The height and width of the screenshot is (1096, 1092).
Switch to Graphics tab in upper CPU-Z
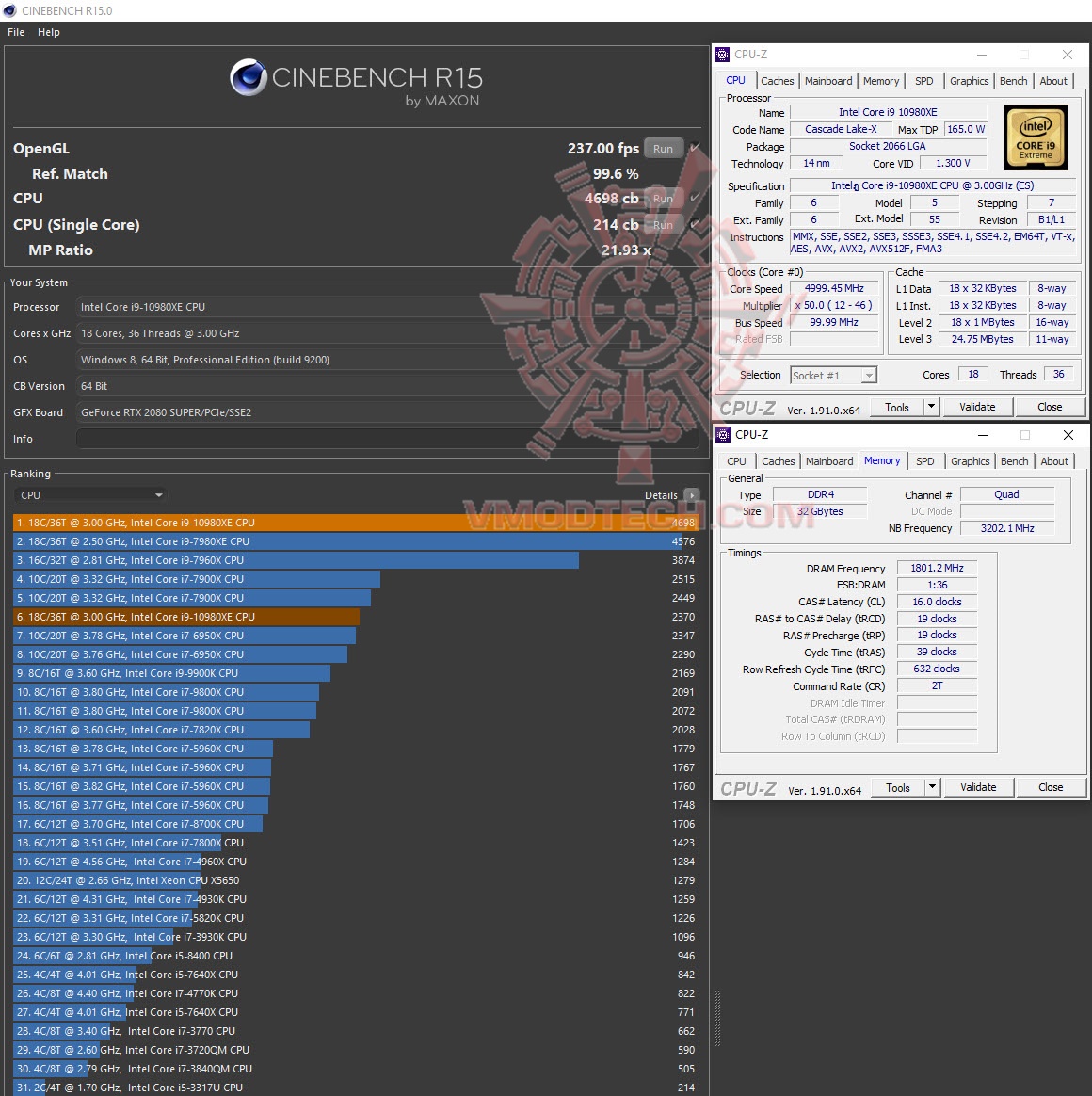click(x=969, y=81)
